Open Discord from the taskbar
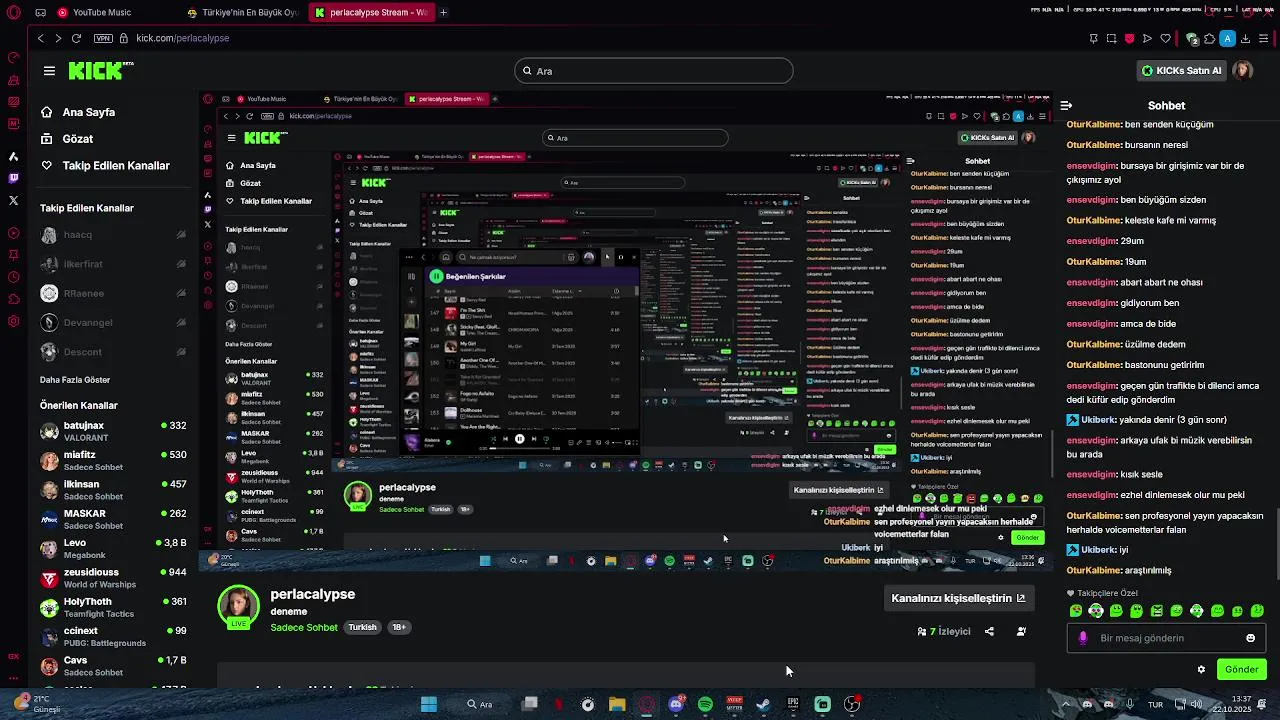1280x720 pixels. pyautogui.click(x=676, y=704)
